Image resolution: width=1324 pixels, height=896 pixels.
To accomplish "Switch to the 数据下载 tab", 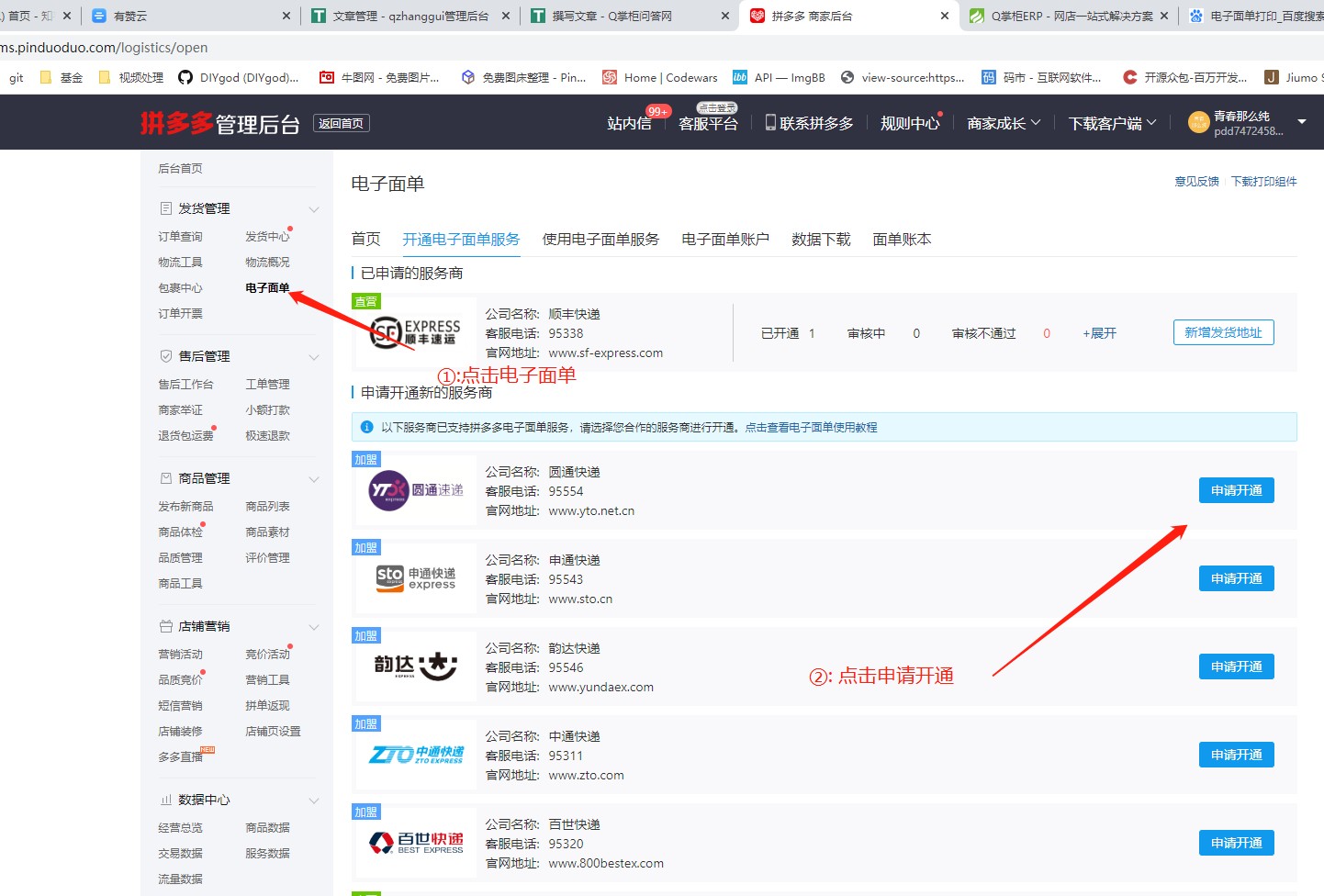I will (821, 240).
